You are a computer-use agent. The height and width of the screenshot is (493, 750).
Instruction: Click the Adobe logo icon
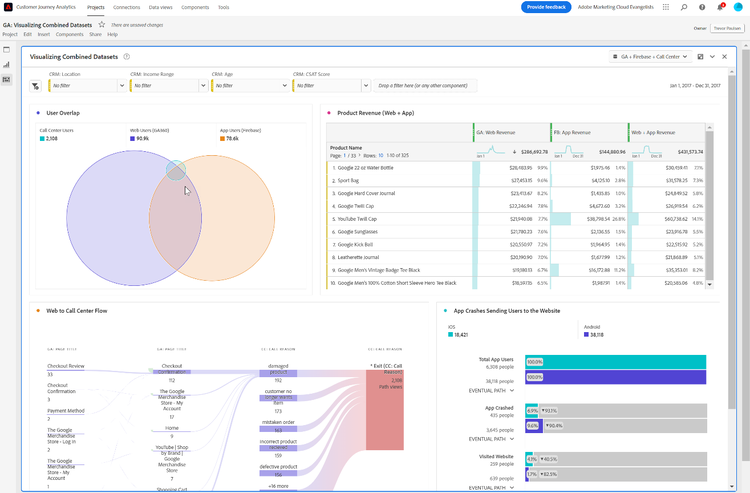9,7
